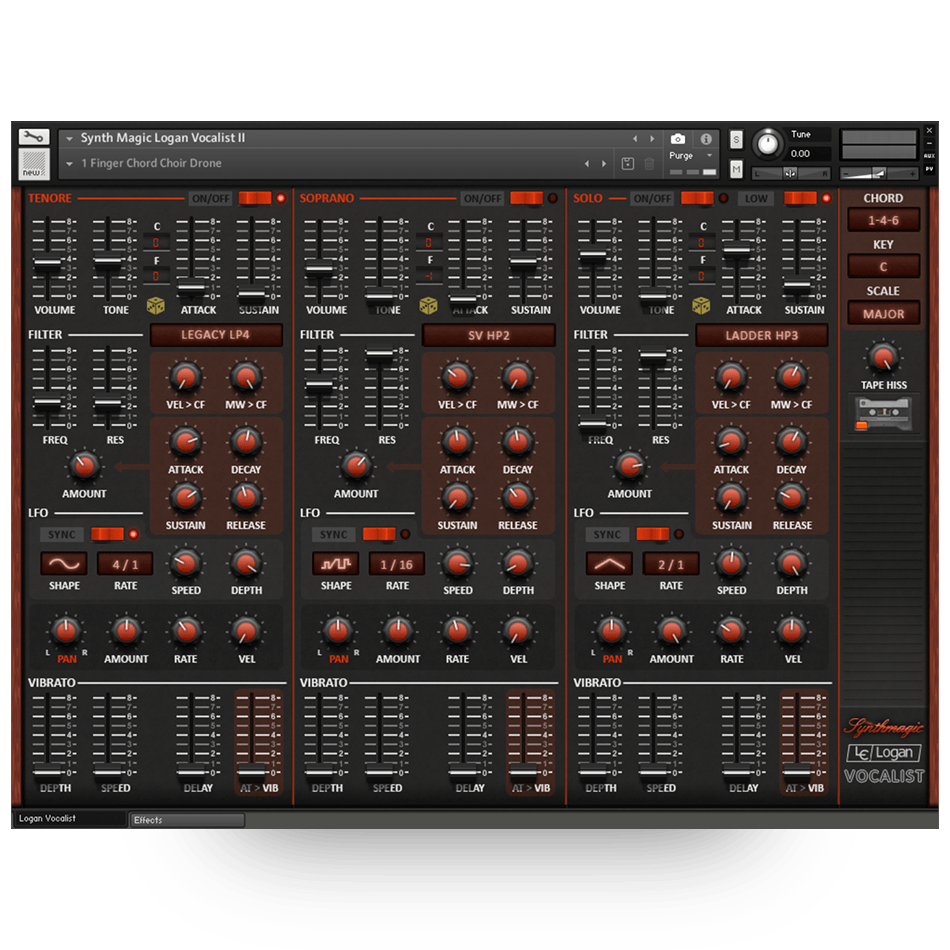Click the Soprano LFO square shape icon

[x=336, y=564]
